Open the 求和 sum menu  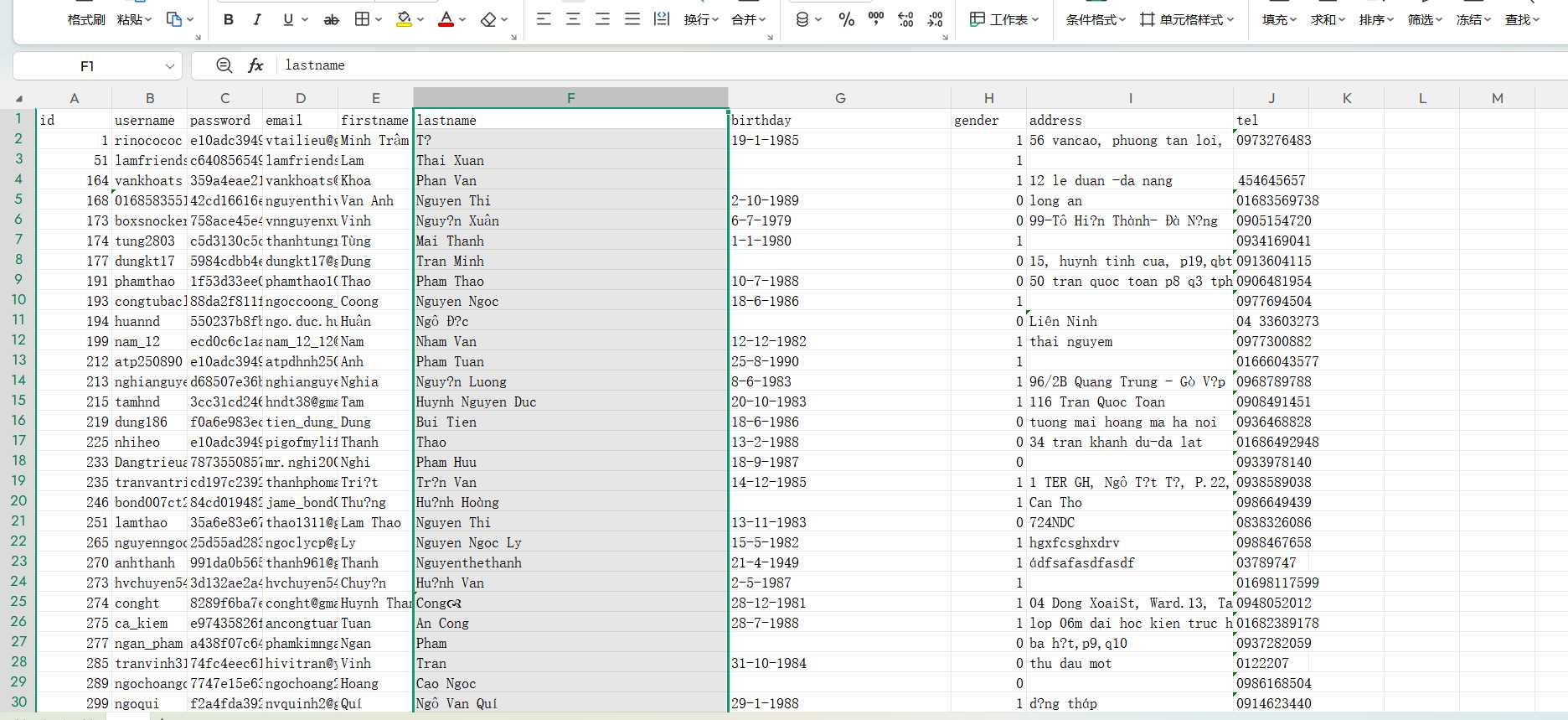pyautogui.click(x=1328, y=19)
